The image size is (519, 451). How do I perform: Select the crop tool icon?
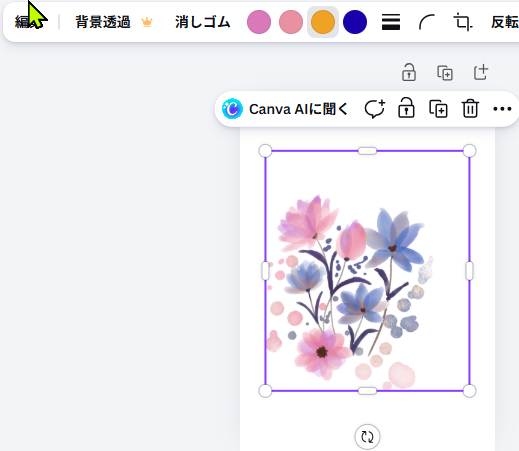[463, 22]
